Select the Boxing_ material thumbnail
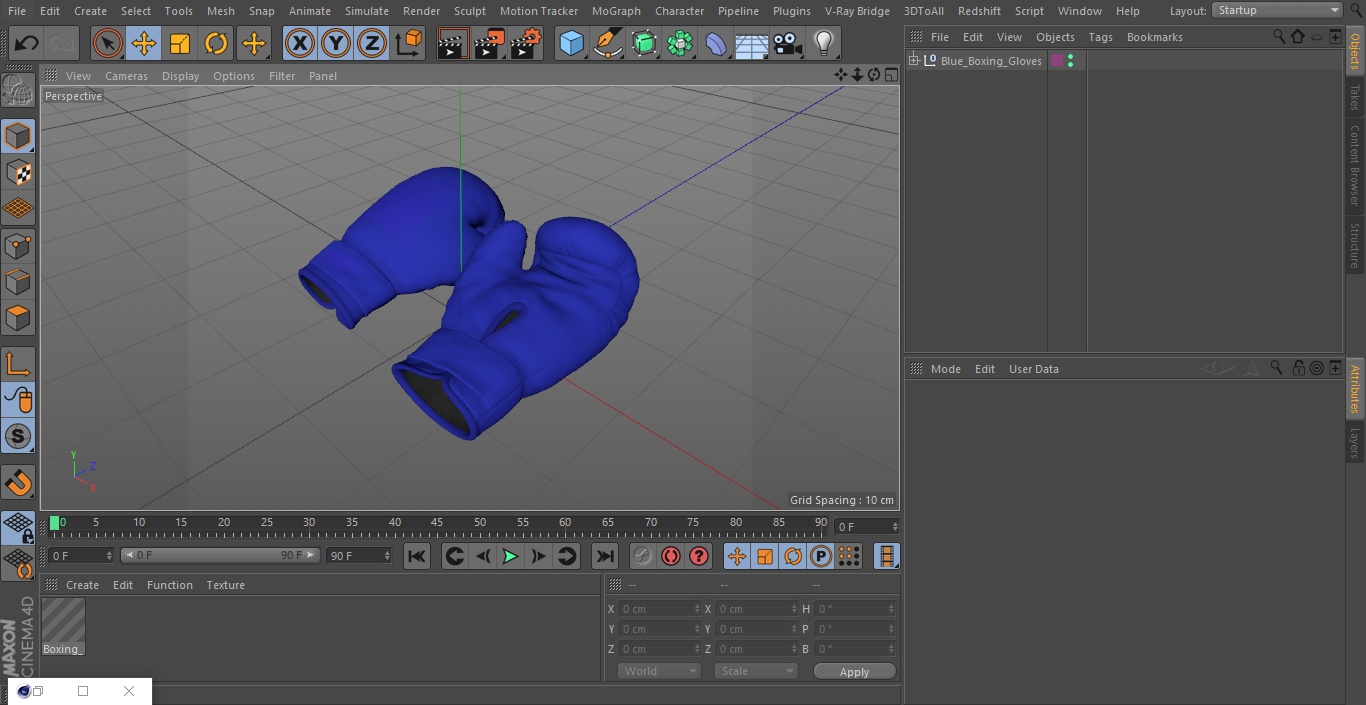This screenshot has width=1366, height=705. [63, 627]
